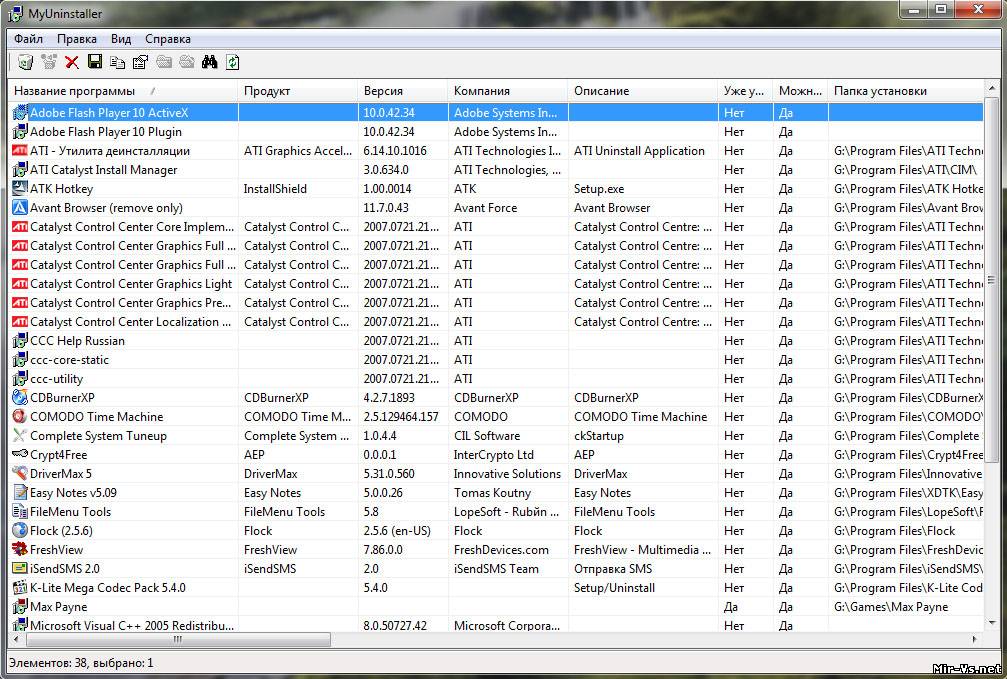Click the version cell 2.5.129464.157

coord(401,416)
